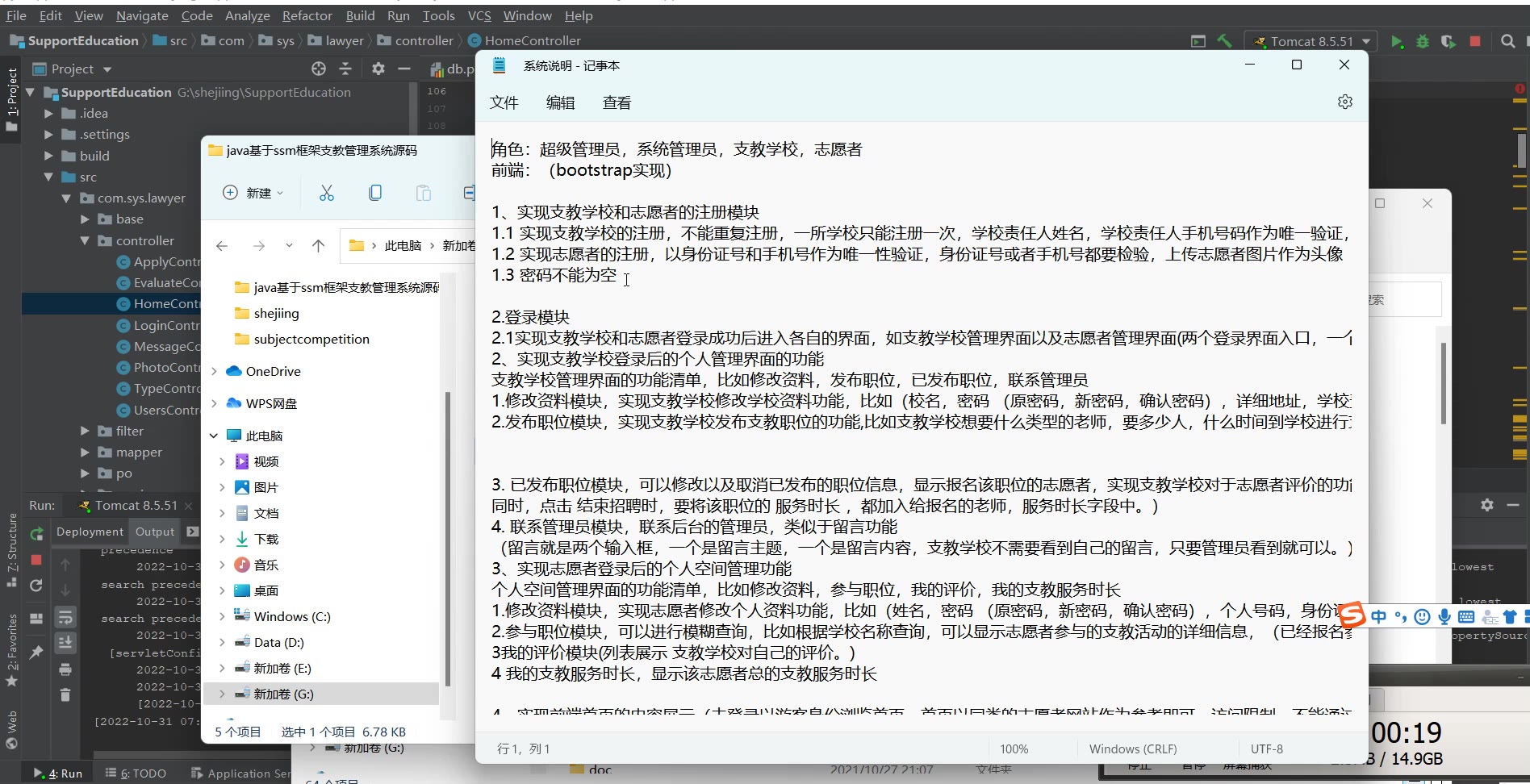
Task: Toggle pin tab in Run panel
Action: coord(36,652)
